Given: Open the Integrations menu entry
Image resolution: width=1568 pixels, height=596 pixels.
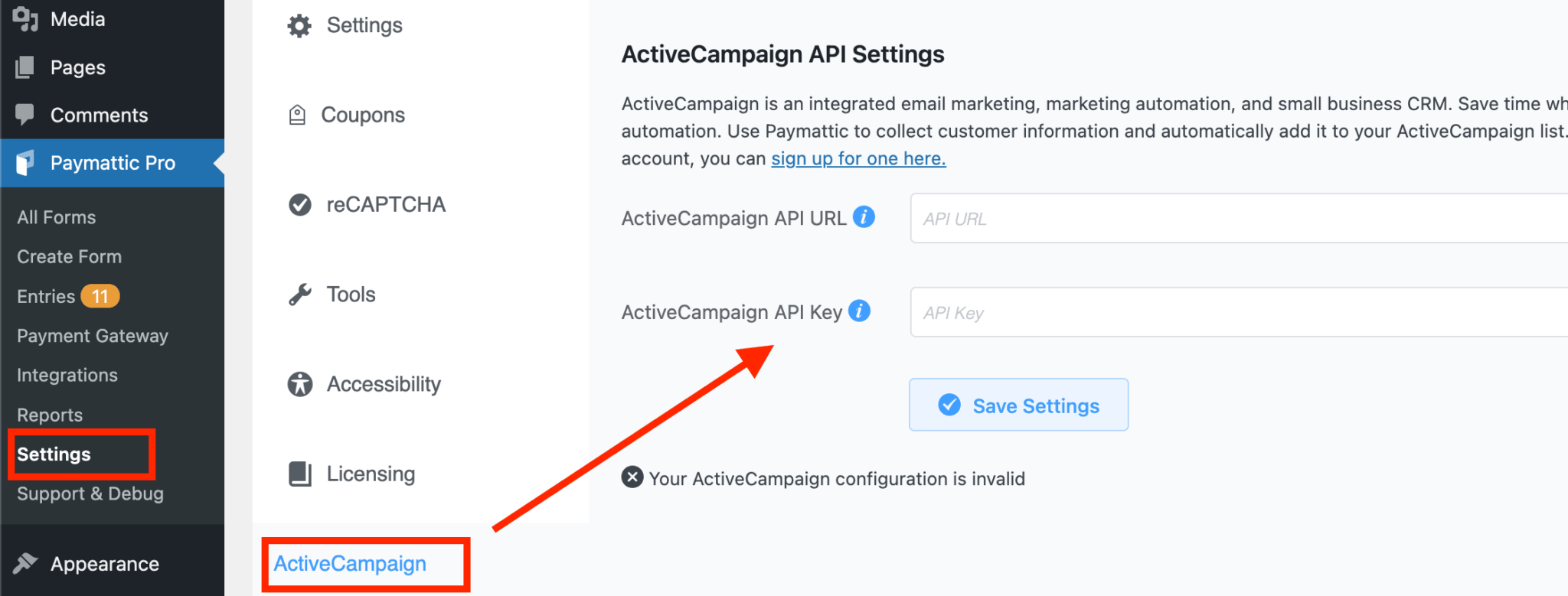Looking at the screenshot, I should (67, 375).
